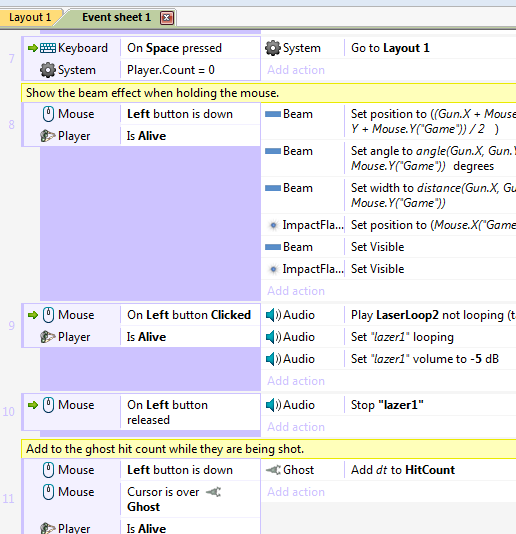The width and height of the screenshot is (516, 534).
Task: Click Mouse icon in event 10 condition
Action: 48,405
